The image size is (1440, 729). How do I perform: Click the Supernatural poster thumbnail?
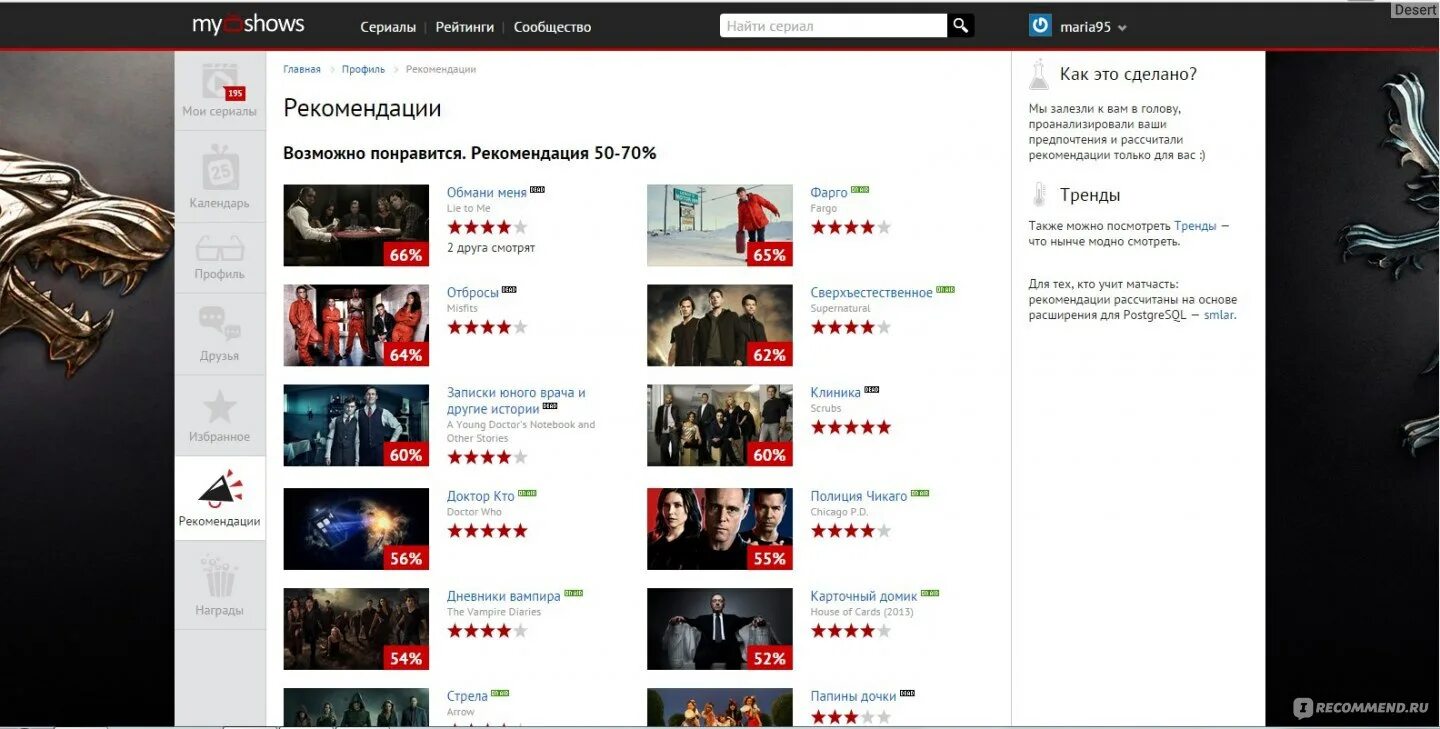click(720, 325)
